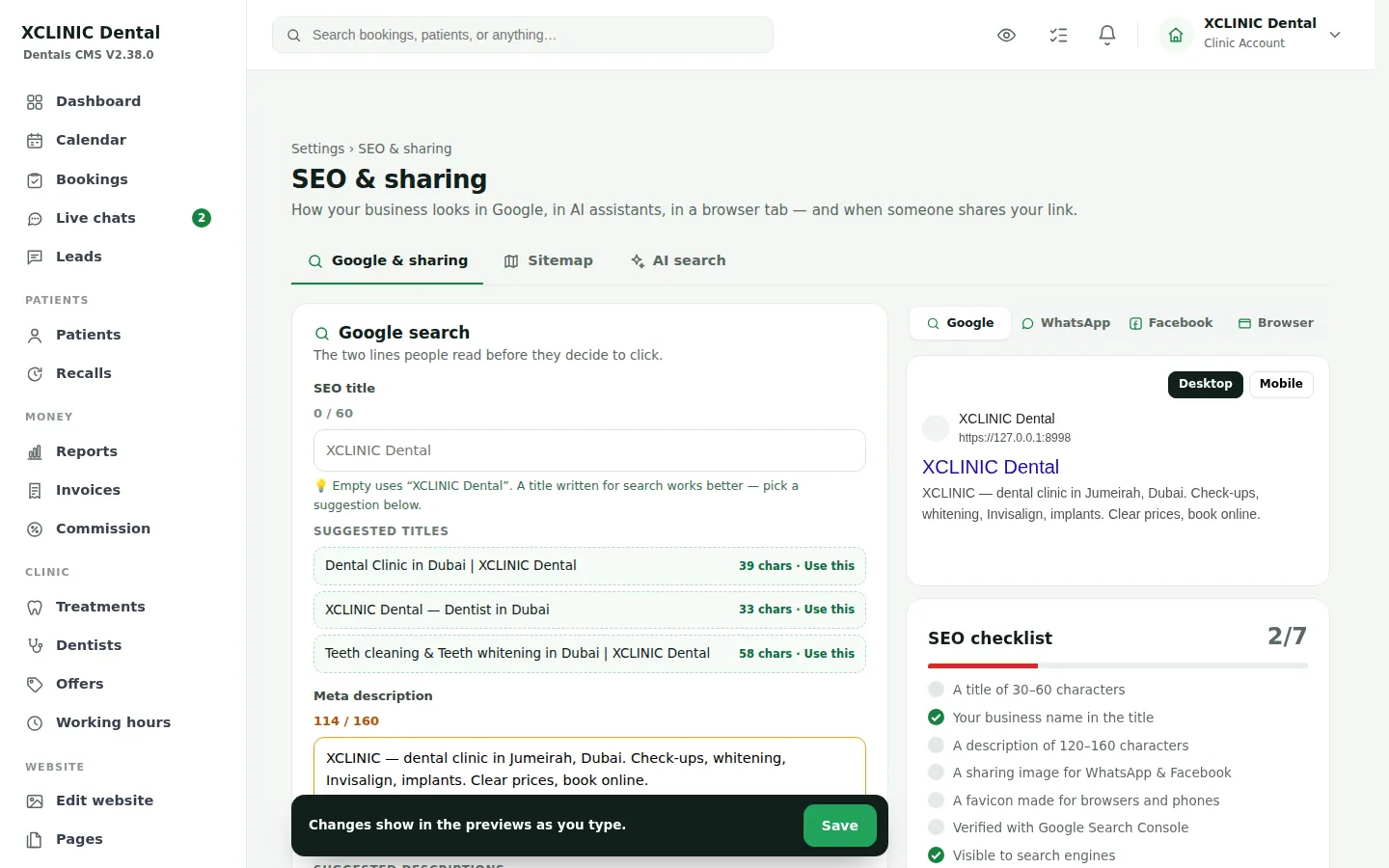Viewport: 1389px width, 868px height.
Task: Open notifications bell
Action: 1107,35
